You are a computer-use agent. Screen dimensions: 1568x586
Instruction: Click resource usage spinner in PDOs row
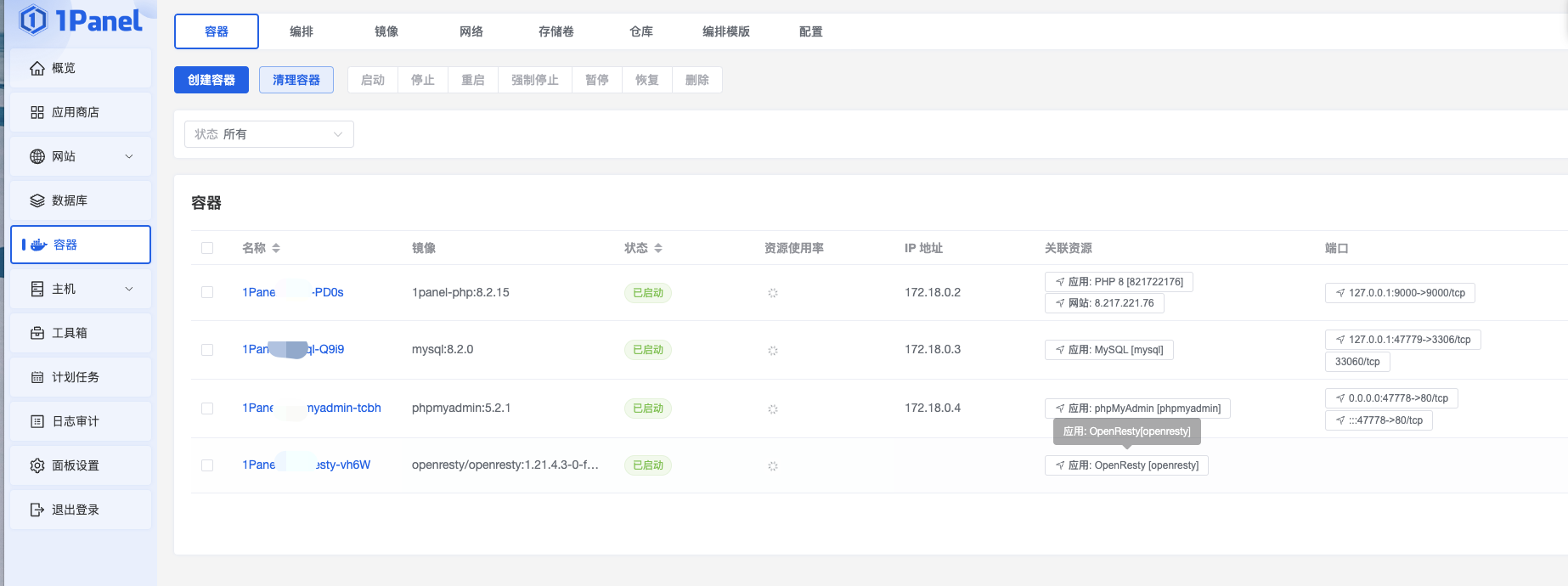pyautogui.click(x=773, y=293)
